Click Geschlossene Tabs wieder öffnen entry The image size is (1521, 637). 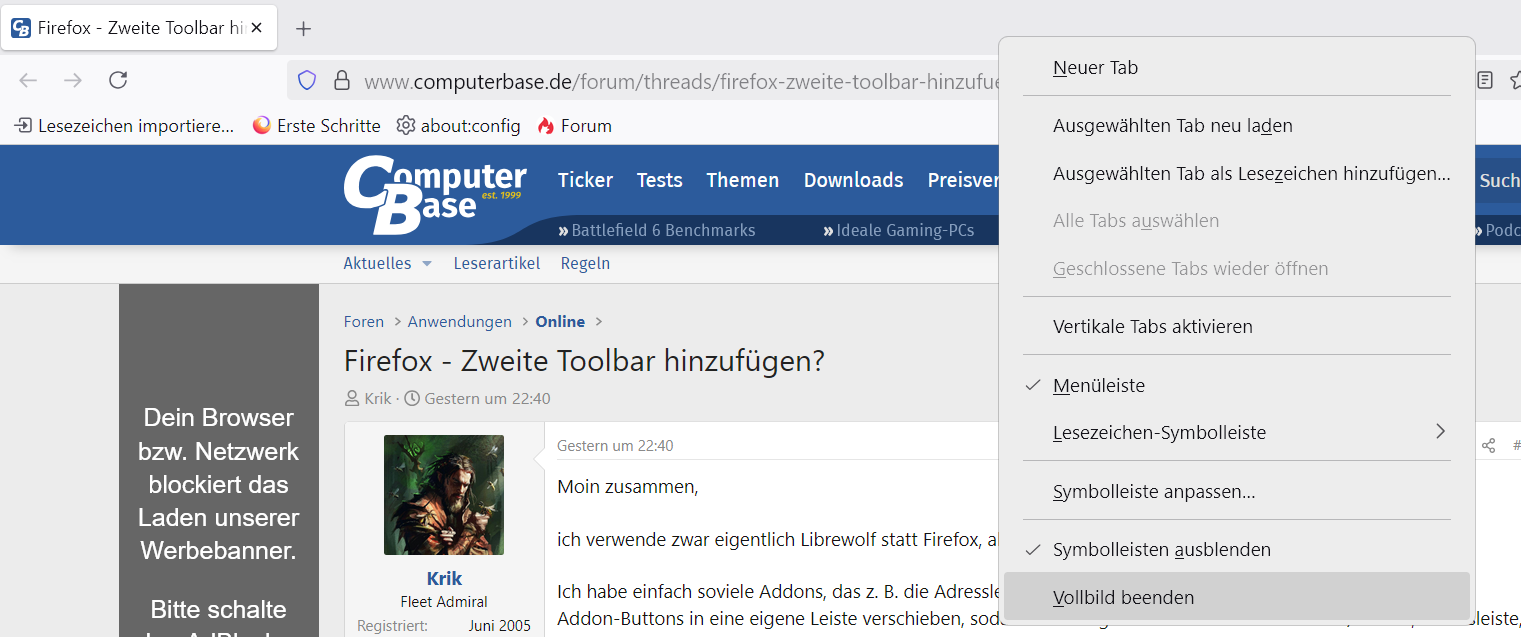[x=1237, y=269]
